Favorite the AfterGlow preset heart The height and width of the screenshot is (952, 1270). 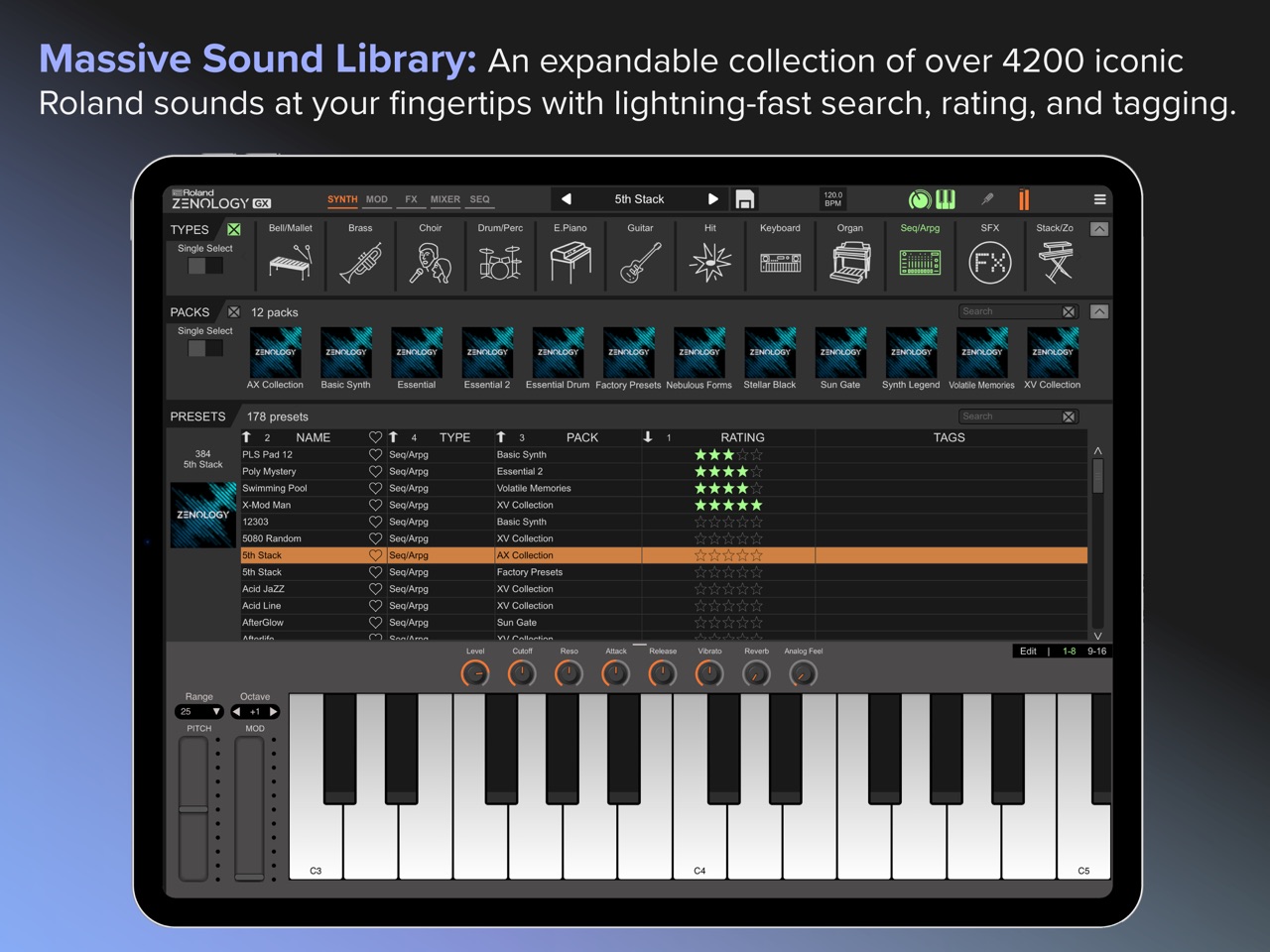coord(375,623)
